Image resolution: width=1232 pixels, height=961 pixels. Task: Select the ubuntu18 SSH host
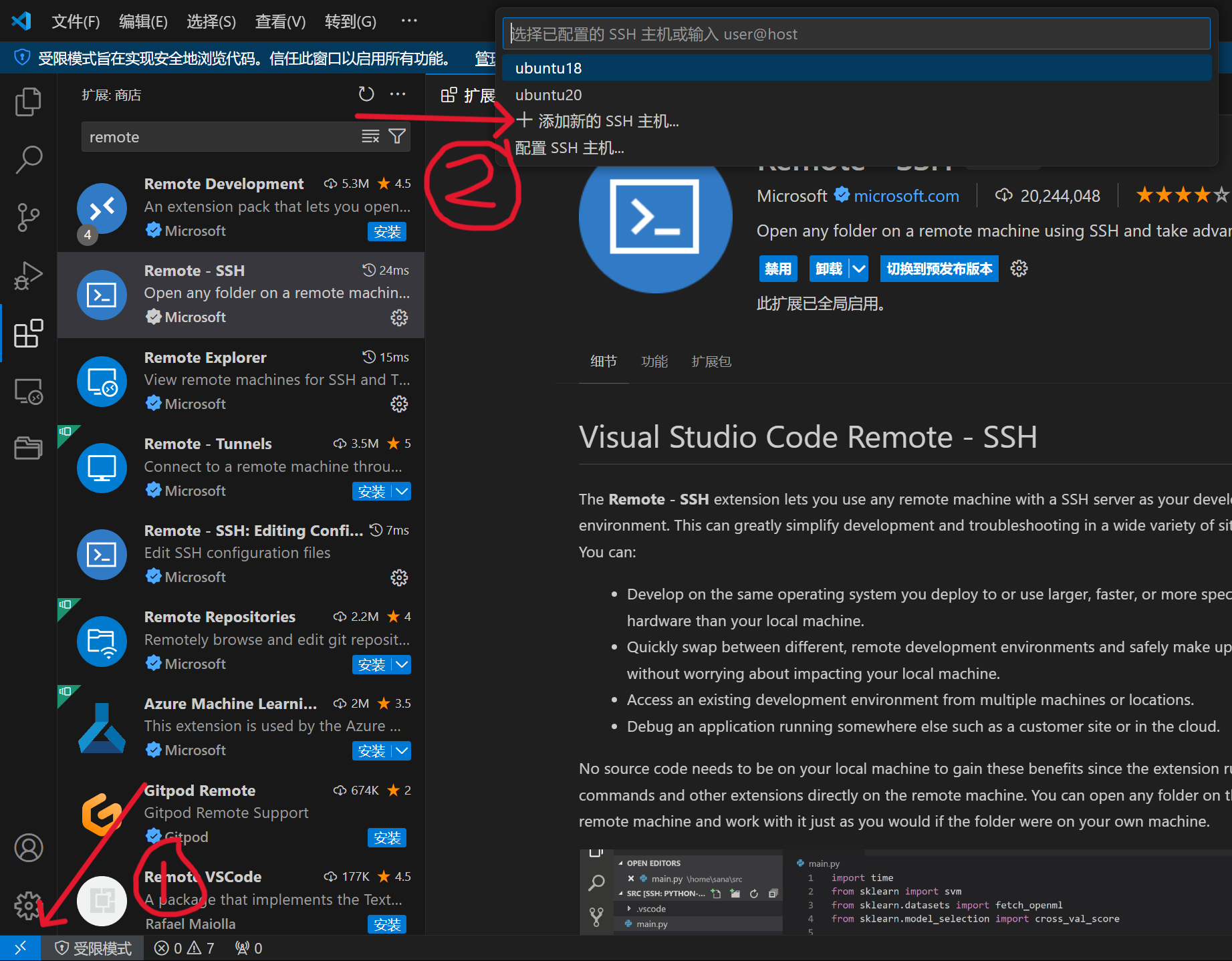click(856, 68)
